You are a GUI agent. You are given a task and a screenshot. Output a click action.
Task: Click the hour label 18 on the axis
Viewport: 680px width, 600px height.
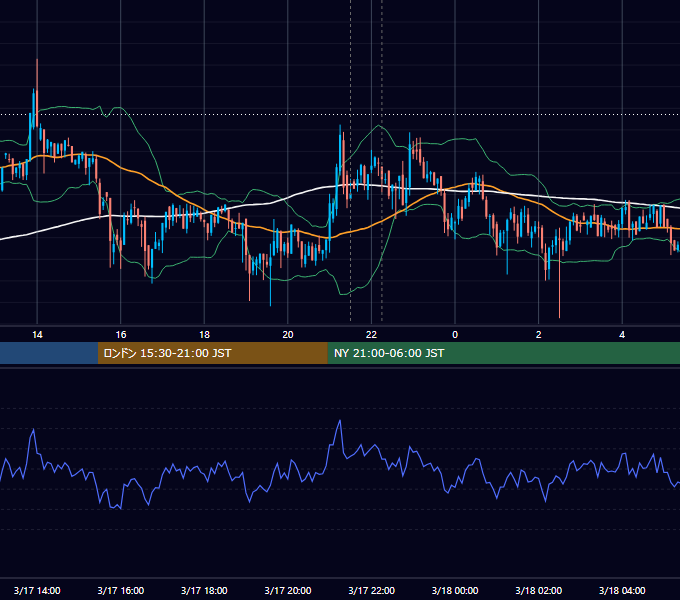204,335
